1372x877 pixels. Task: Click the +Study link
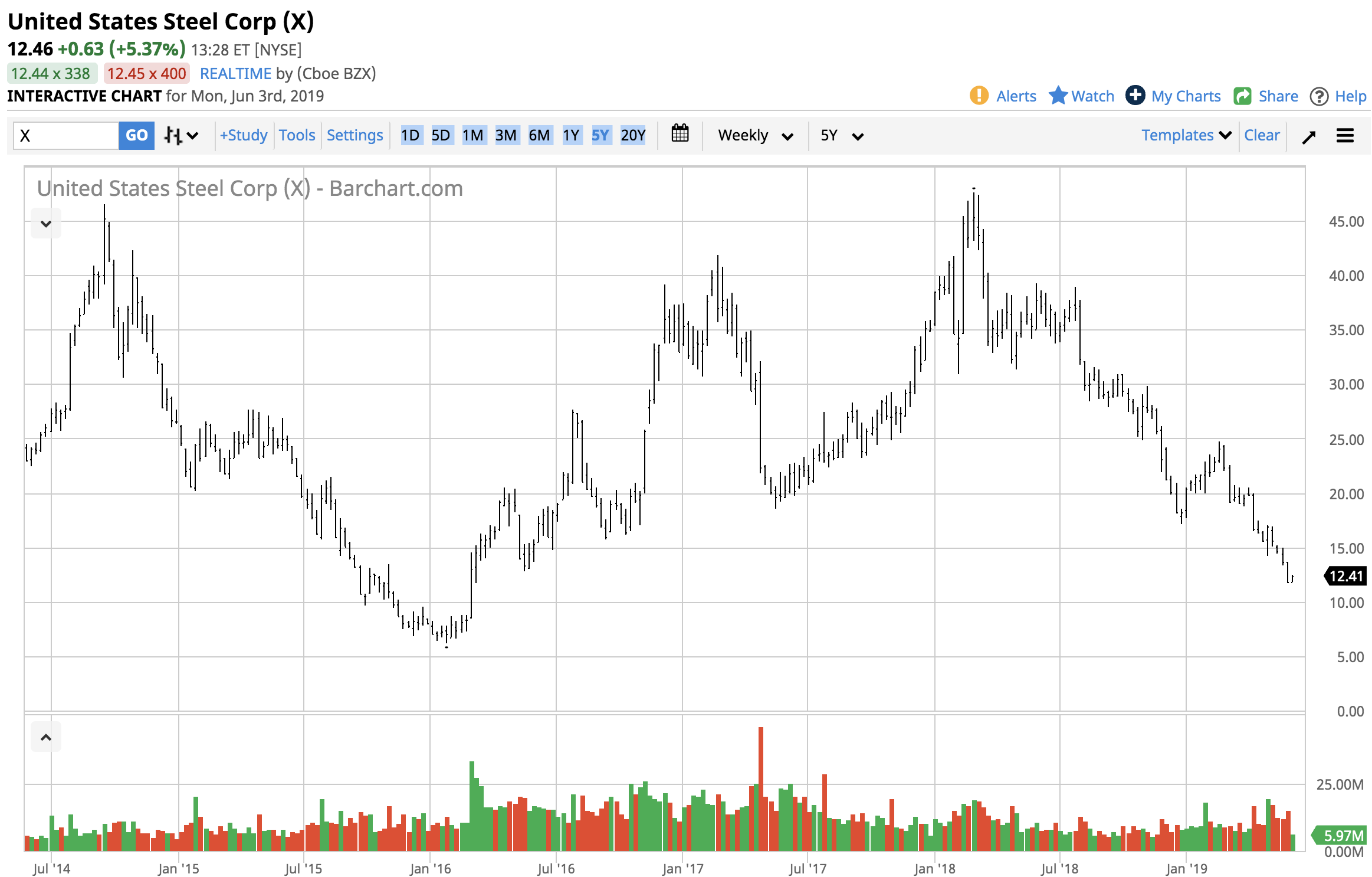244,135
